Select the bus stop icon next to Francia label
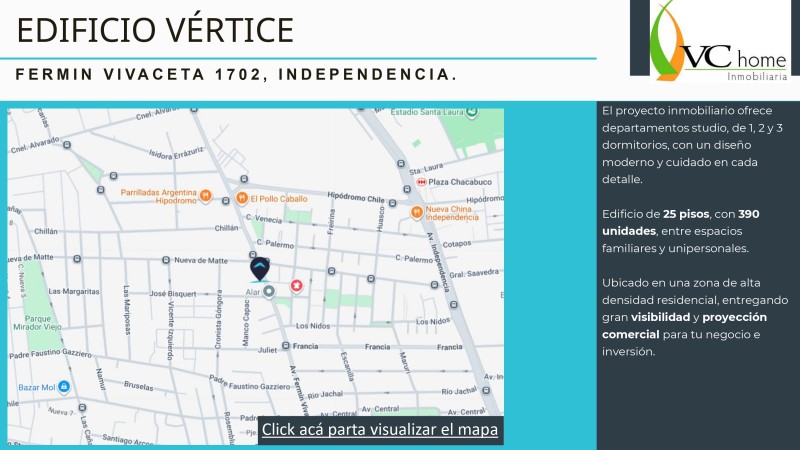The height and width of the screenshot is (450, 800). pos(286,346)
